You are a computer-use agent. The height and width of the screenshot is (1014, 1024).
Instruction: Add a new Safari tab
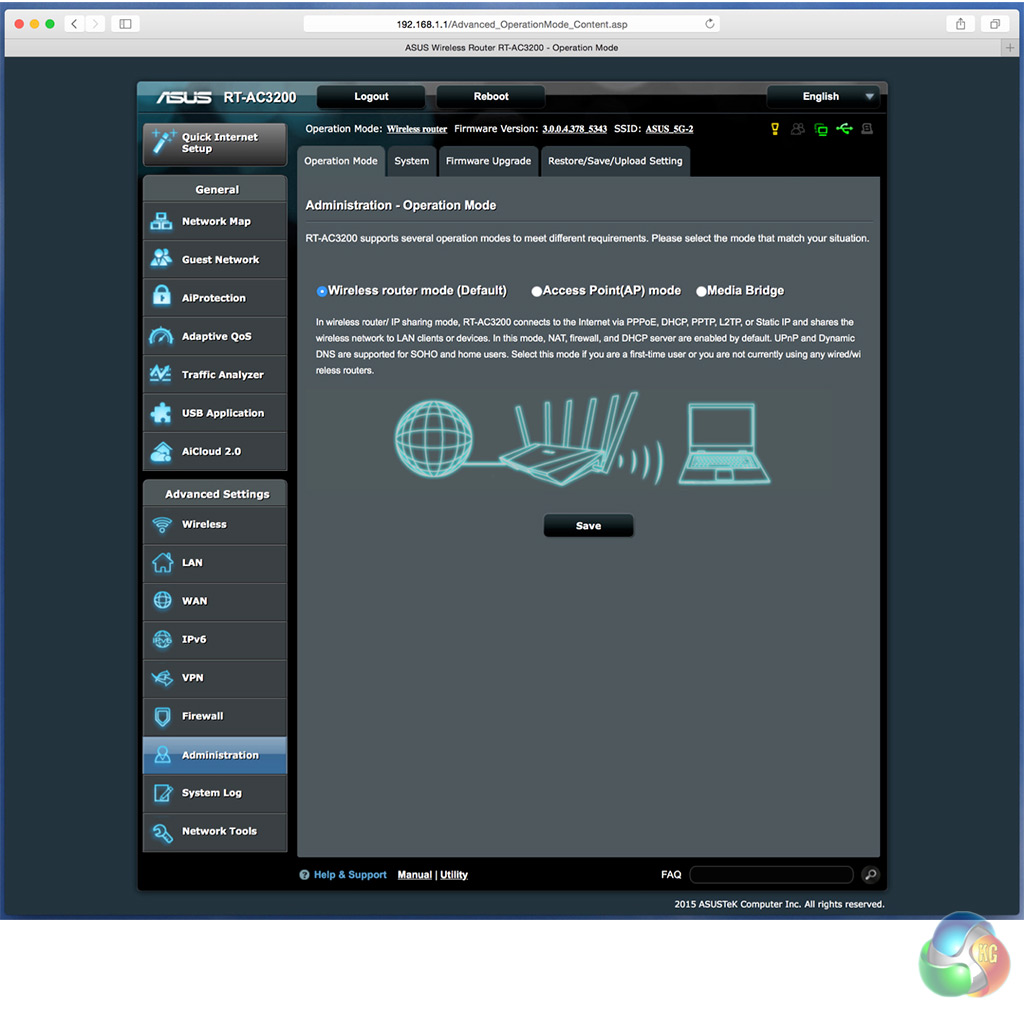(1010, 48)
